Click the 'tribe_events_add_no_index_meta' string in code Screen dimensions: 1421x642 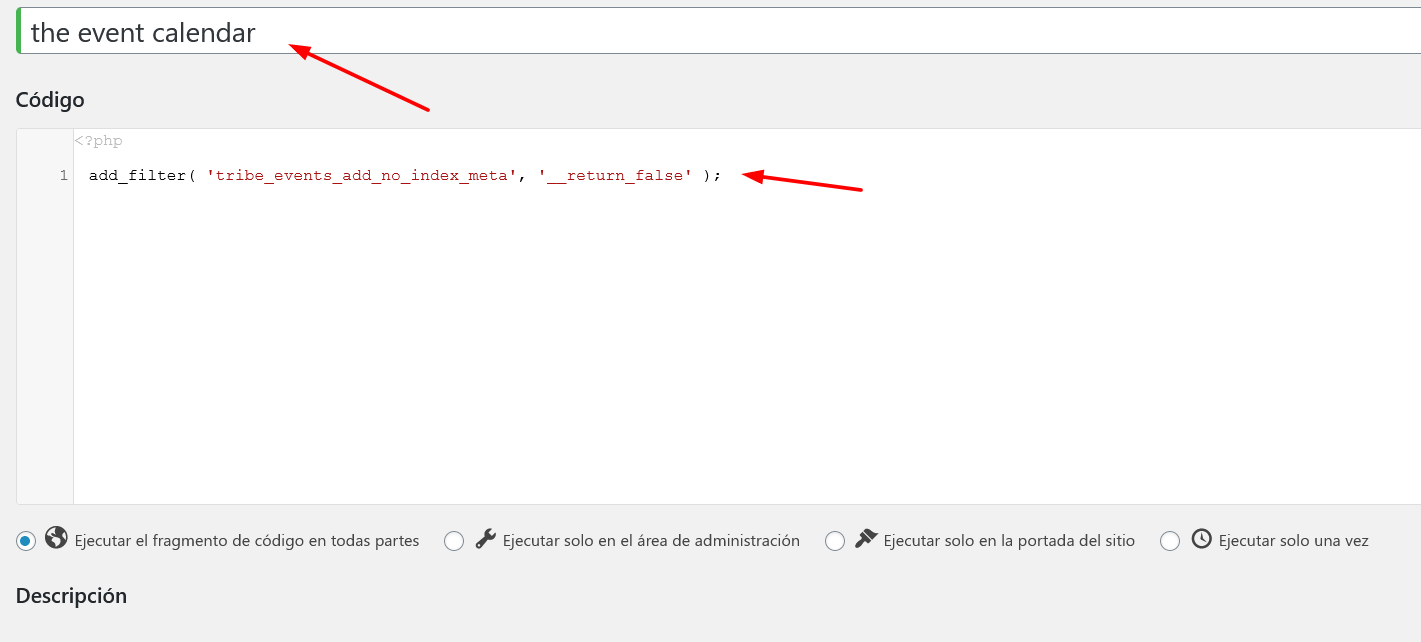[x=362, y=176]
